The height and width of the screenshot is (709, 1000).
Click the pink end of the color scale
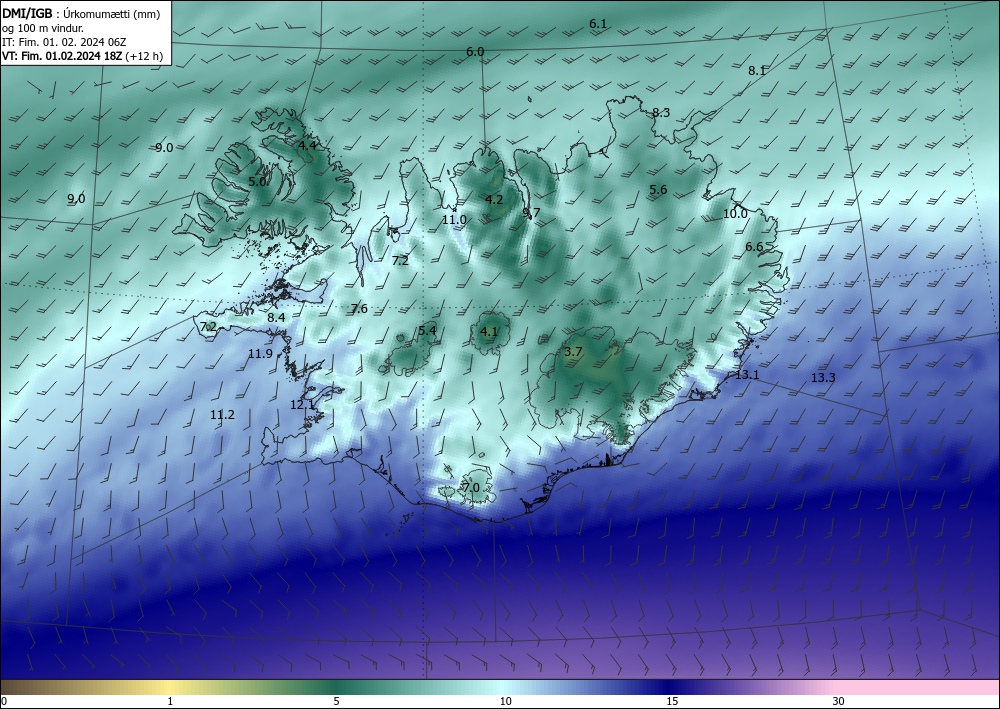point(918,687)
